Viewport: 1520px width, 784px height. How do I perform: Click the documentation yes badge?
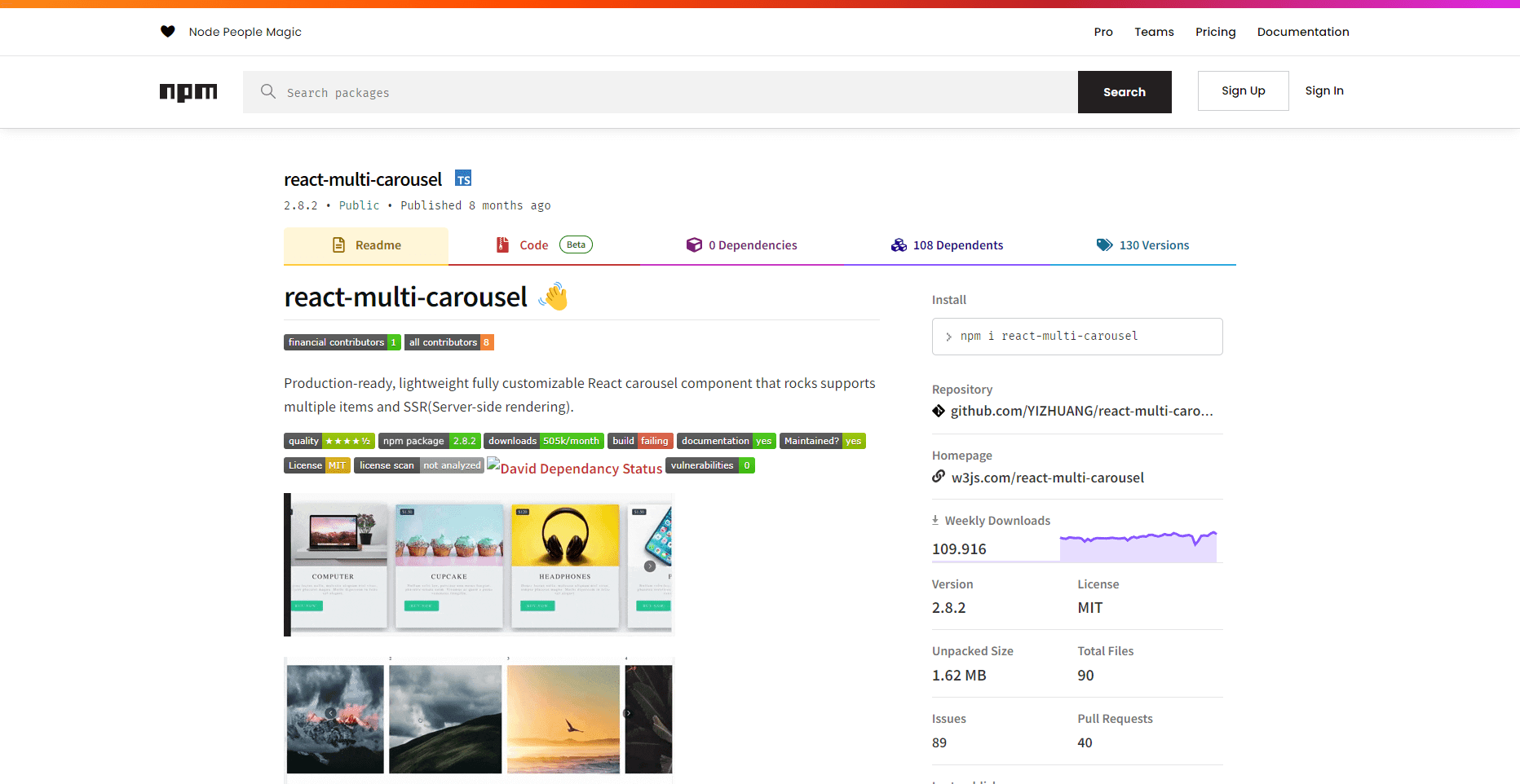pyautogui.click(x=727, y=441)
